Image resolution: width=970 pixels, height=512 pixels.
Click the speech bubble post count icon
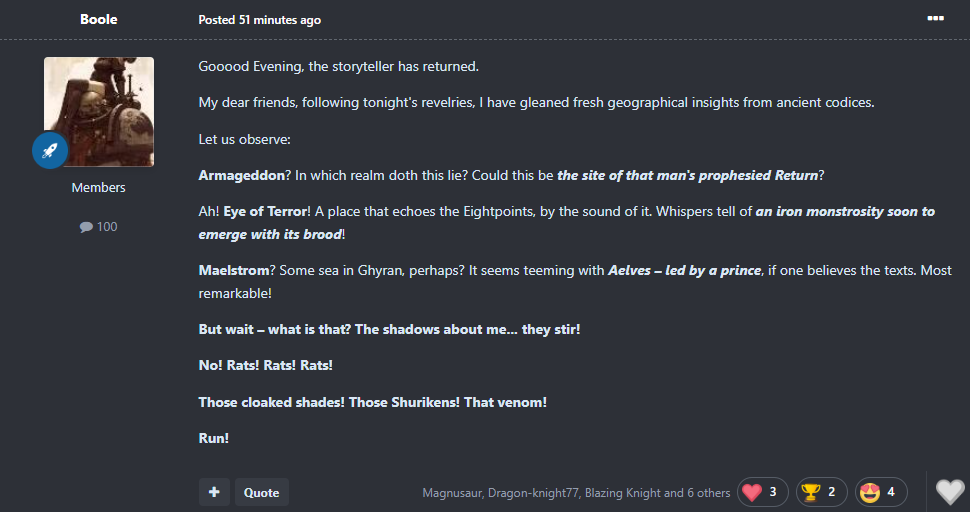click(86, 227)
